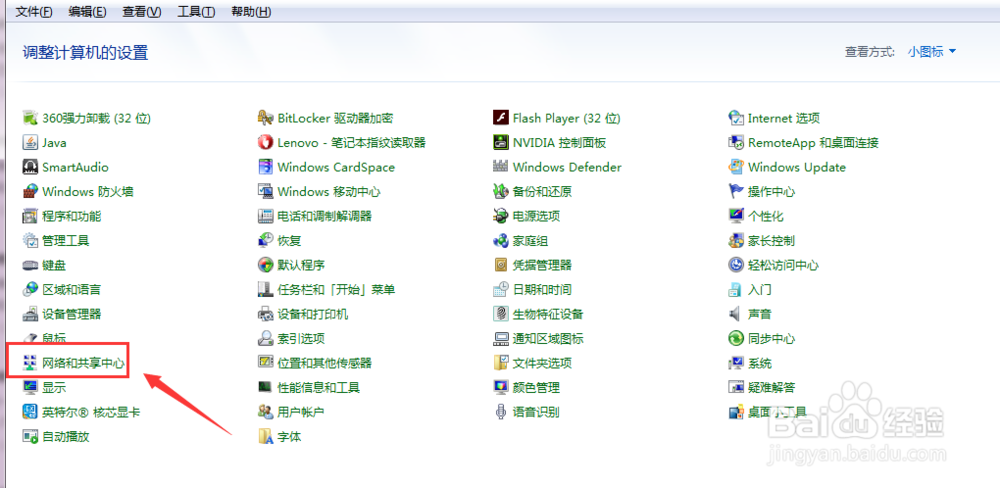The width and height of the screenshot is (1000, 488).
Task: Open the 家庭组 link
Action: (x=531, y=240)
